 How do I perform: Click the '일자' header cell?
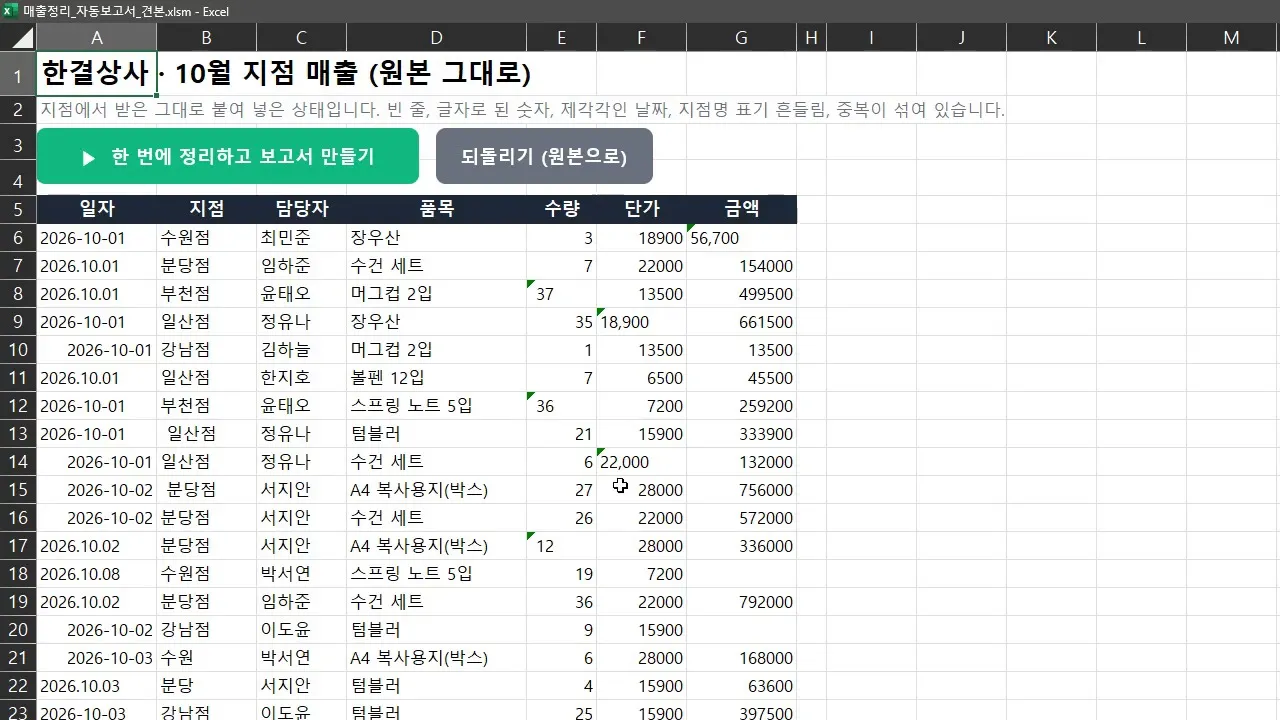[x=97, y=209]
